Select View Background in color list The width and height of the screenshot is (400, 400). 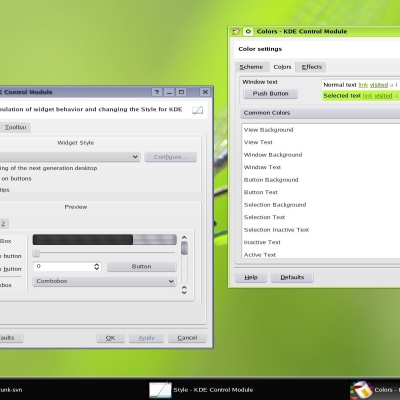[x=268, y=130]
